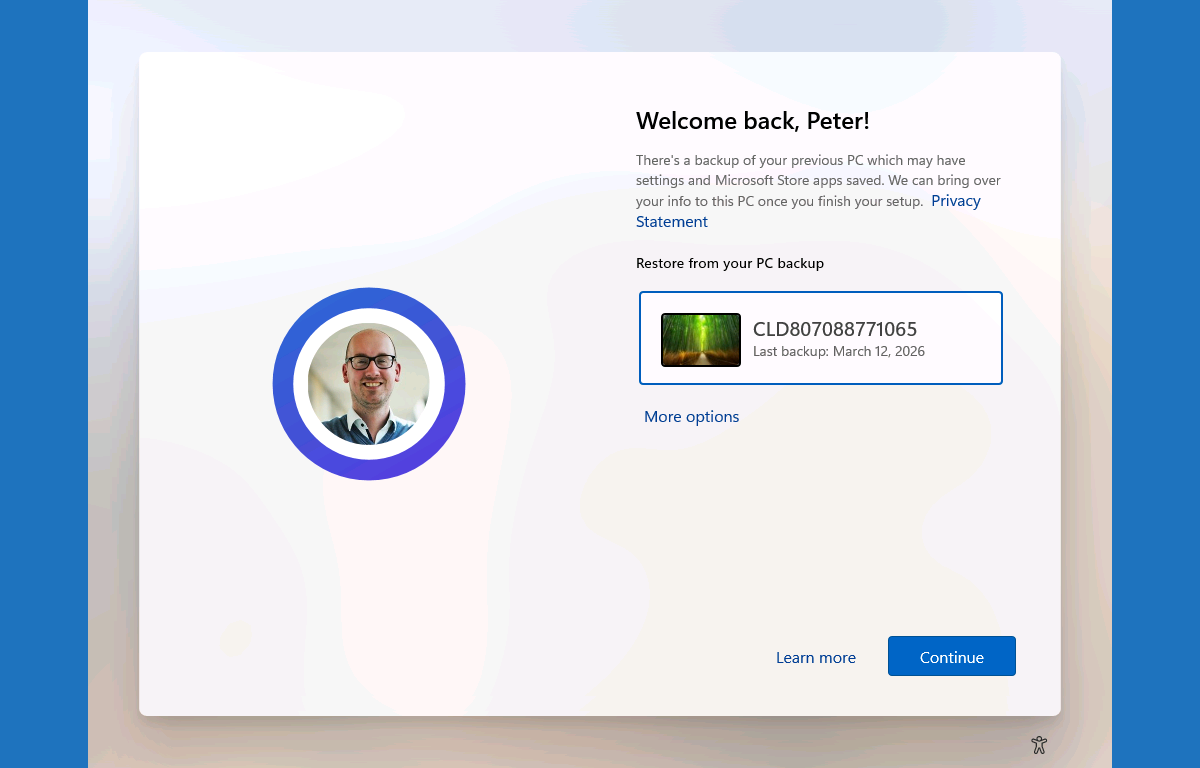Click the Restore from your PC backup label
1200x768 pixels.
click(x=729, y=264)
